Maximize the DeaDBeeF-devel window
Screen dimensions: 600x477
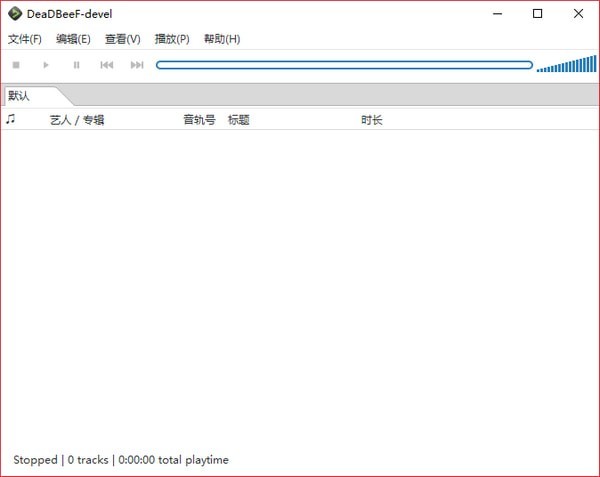[x=538, y=14]
